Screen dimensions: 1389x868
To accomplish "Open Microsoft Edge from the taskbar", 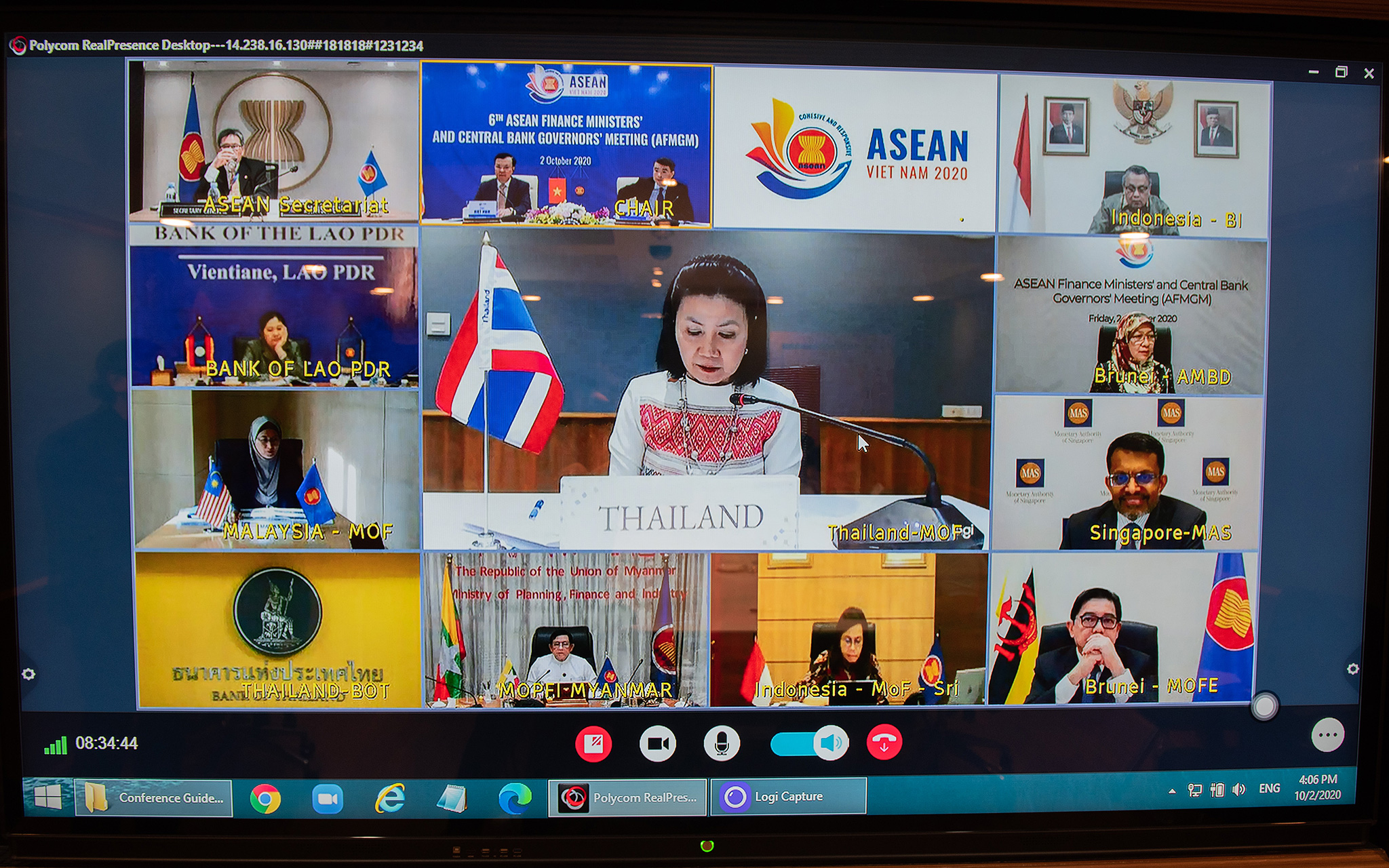I will click(515, 799).
